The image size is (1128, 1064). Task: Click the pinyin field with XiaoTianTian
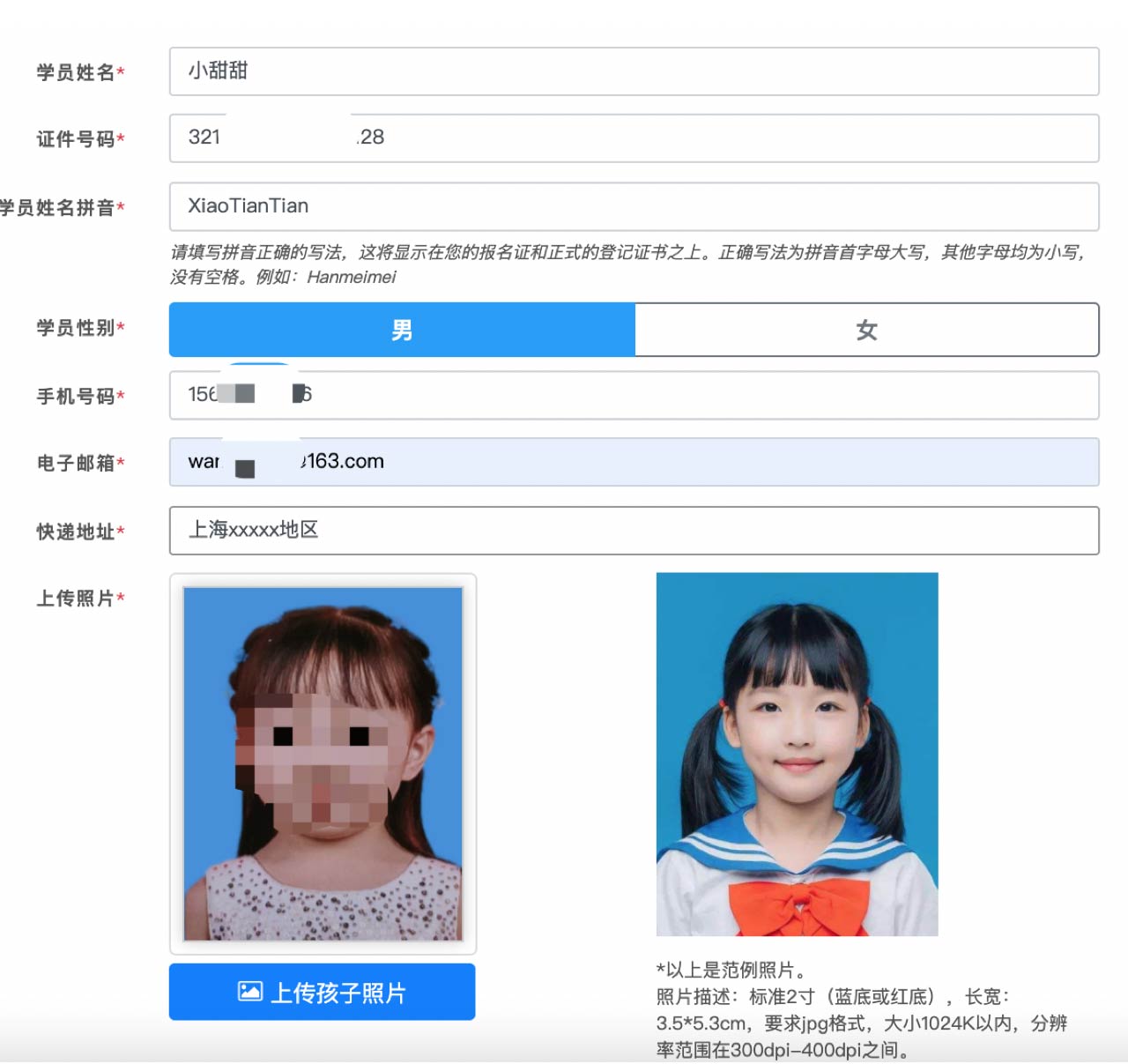634,206
